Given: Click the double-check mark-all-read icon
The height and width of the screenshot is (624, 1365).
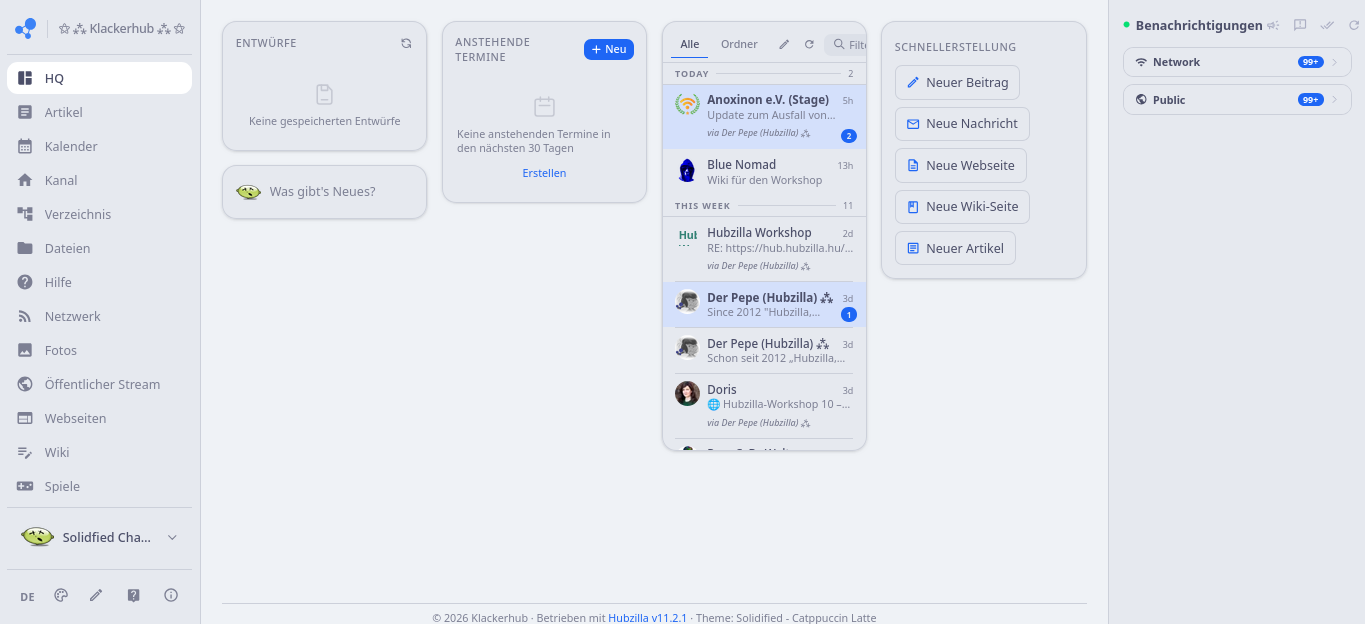Looking at the screenshot, I should tap(1327, 25).
